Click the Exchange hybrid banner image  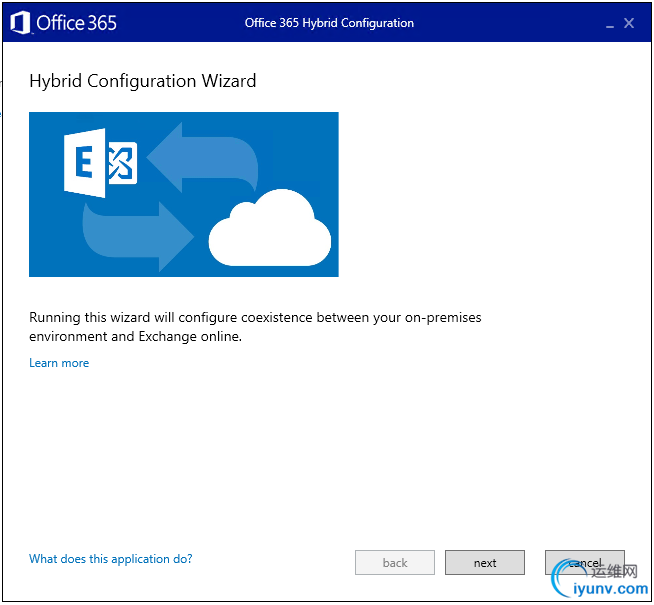(184, 194)
